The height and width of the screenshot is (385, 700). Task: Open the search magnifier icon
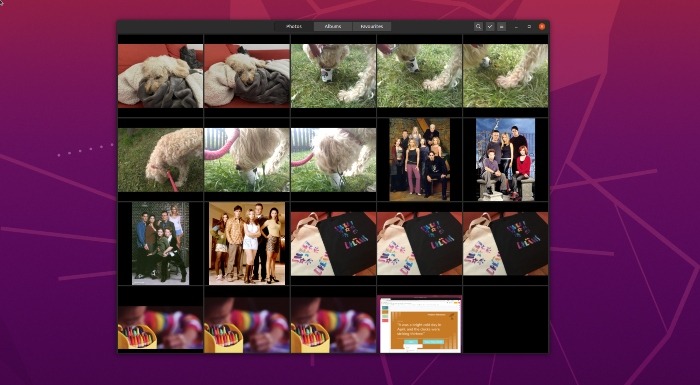pos(478,27)
